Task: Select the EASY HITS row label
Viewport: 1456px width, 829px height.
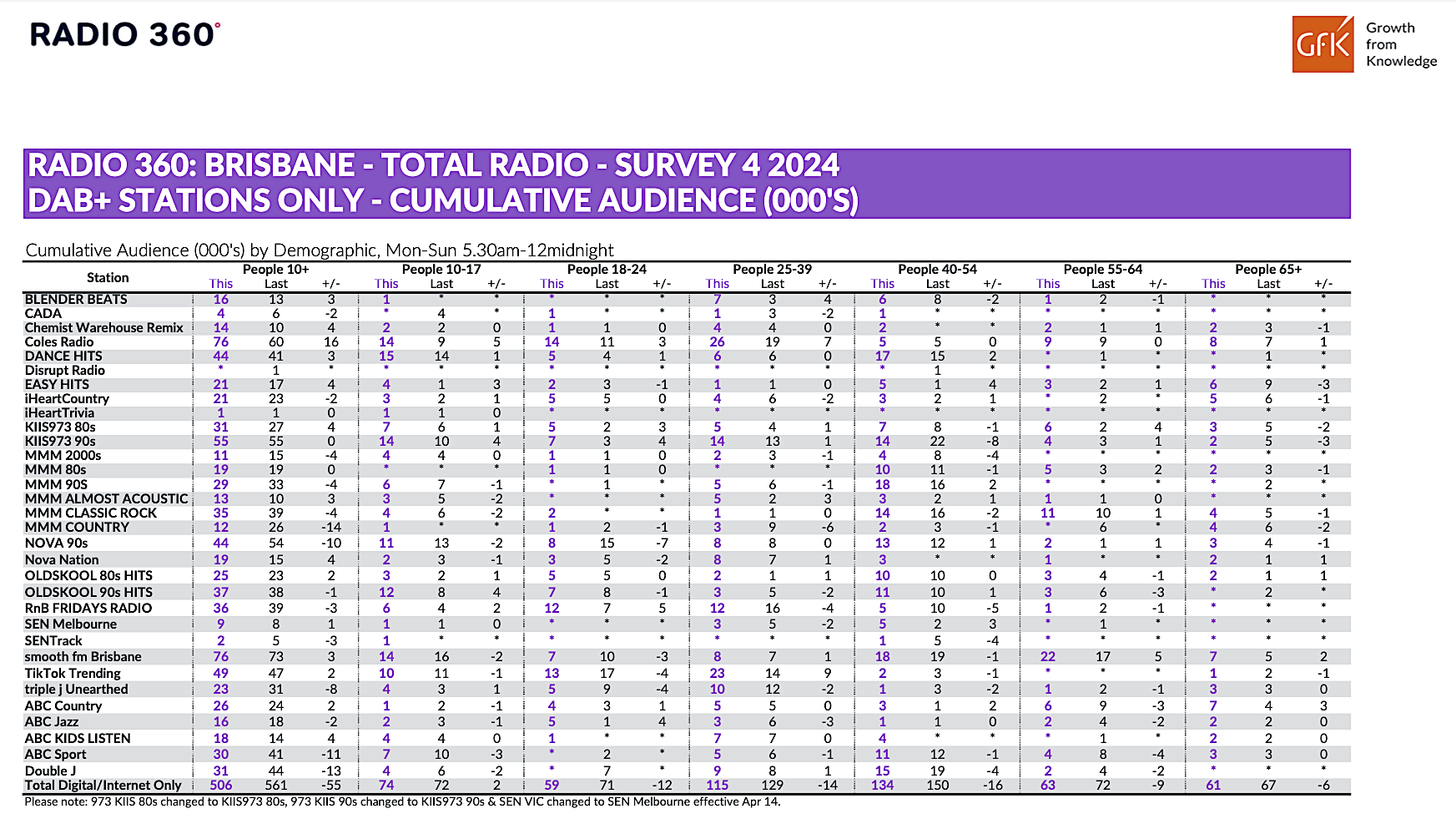Action: click(x=57, y=384)
